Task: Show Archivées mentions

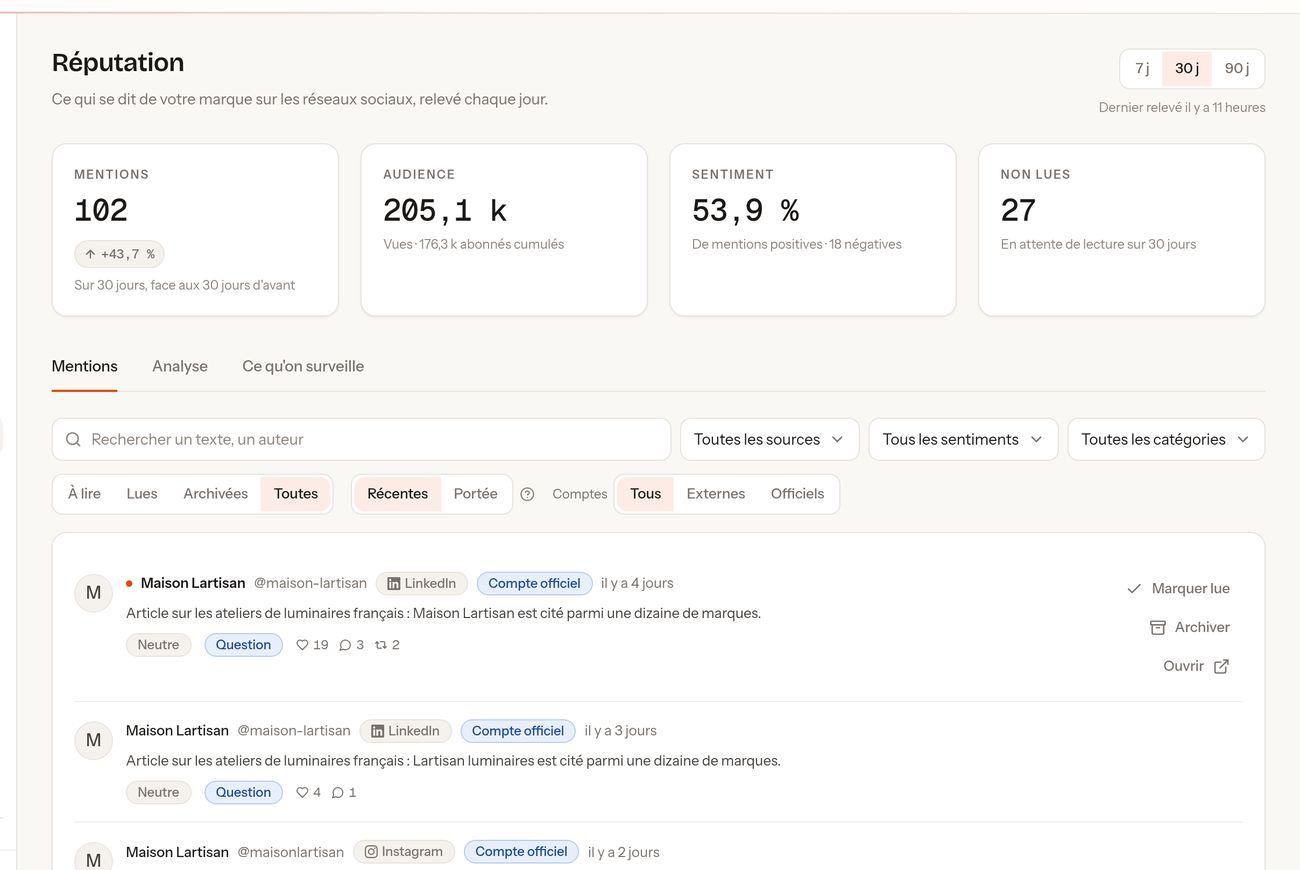Action: pyautogui.click(x=215, y=494)
